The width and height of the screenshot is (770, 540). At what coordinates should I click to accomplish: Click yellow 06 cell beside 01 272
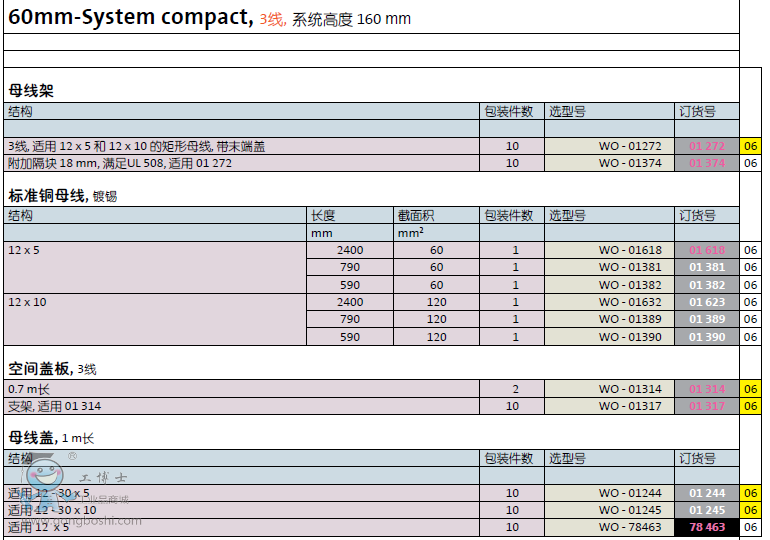pyautogui.click(x=751, y=146)
